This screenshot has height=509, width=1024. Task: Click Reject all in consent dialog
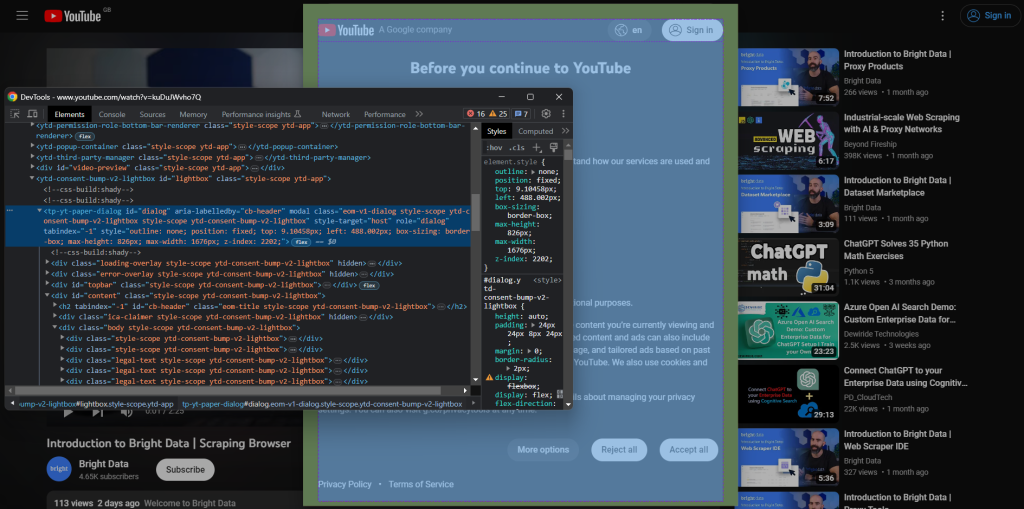point(619,450)
